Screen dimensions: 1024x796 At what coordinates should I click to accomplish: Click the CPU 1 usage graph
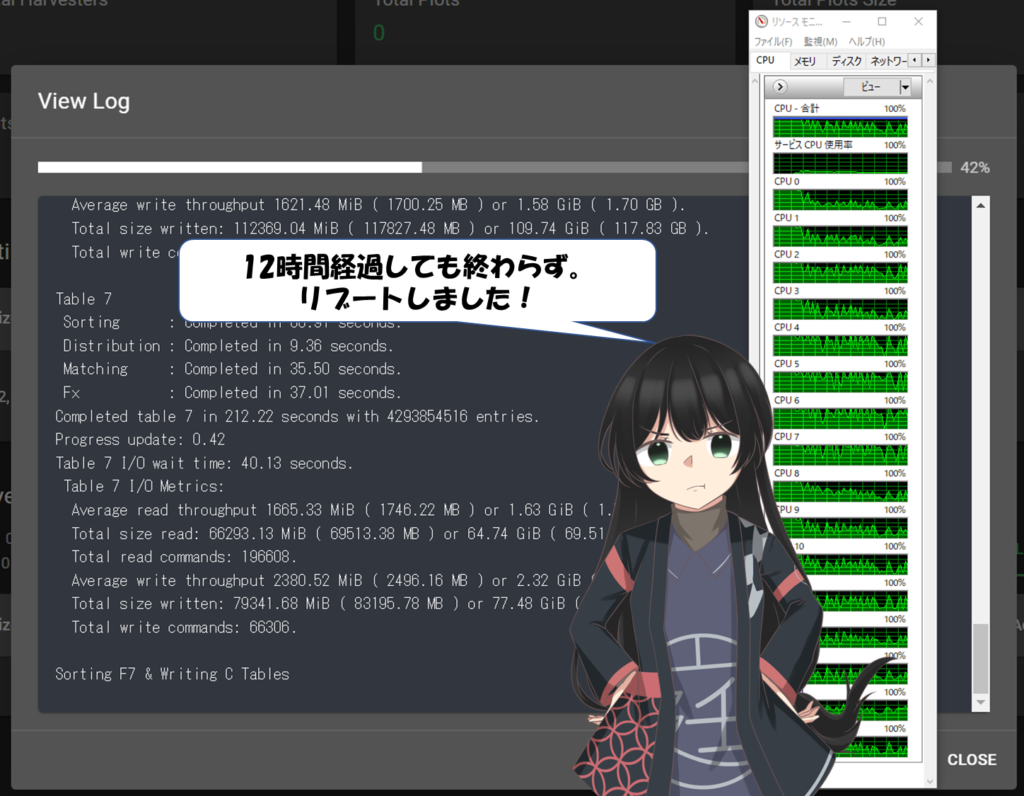click(x=840, y=236)
